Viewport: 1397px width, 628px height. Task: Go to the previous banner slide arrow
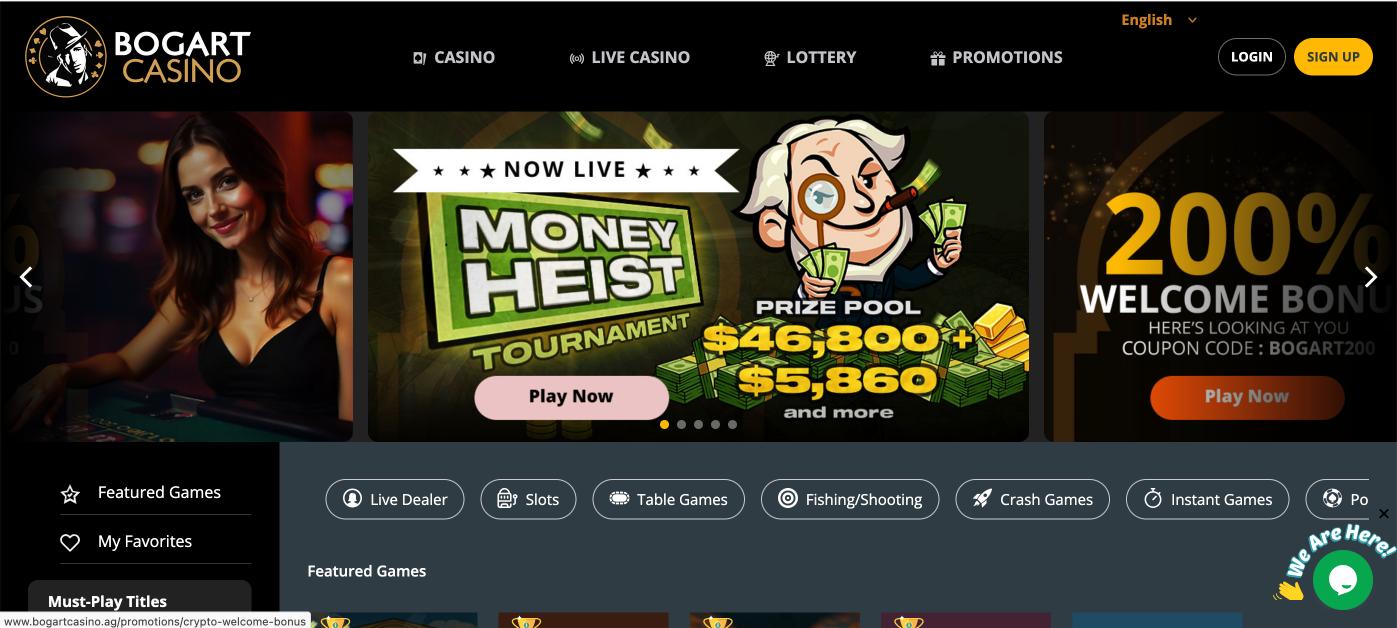27,277
